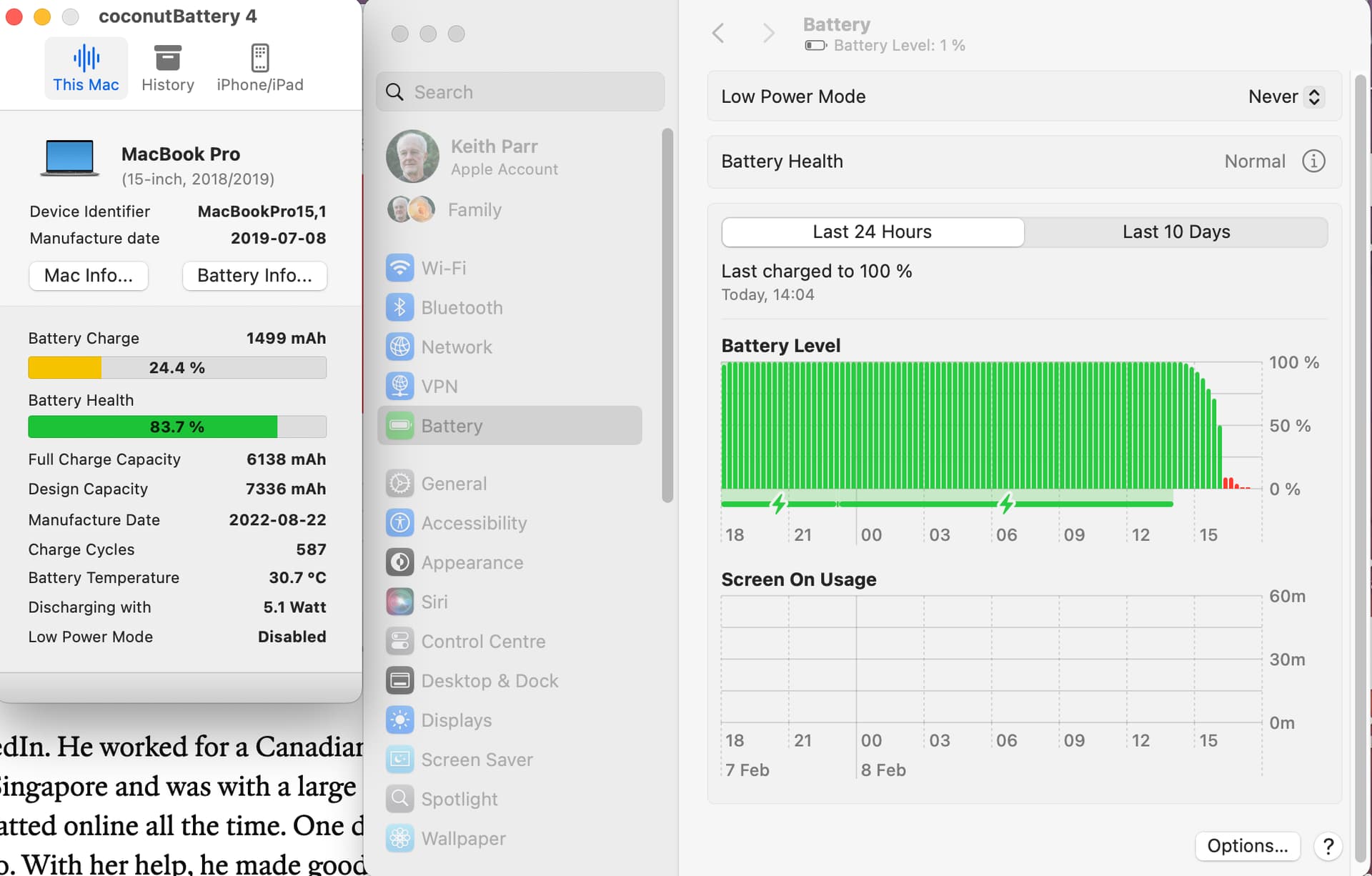1372x876 pixels.
Task: Click the Mac Info... button
Action: point(89,276)
